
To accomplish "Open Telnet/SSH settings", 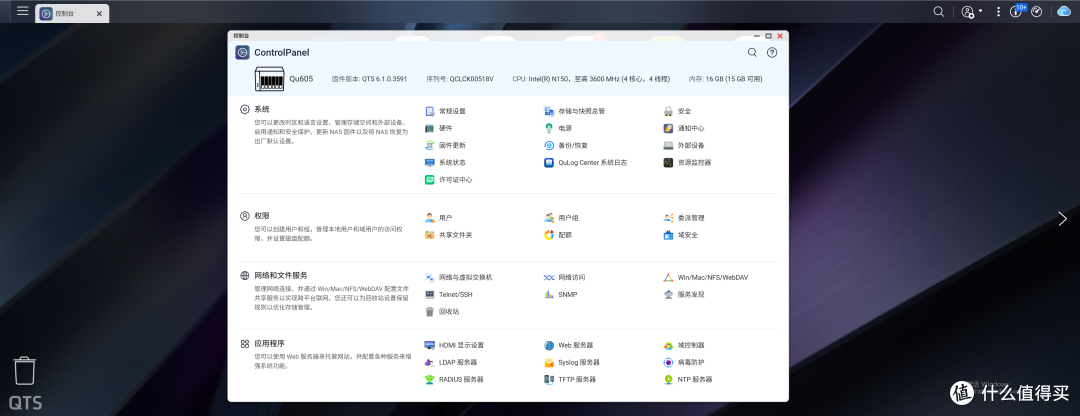I will (x=448, y=295).
